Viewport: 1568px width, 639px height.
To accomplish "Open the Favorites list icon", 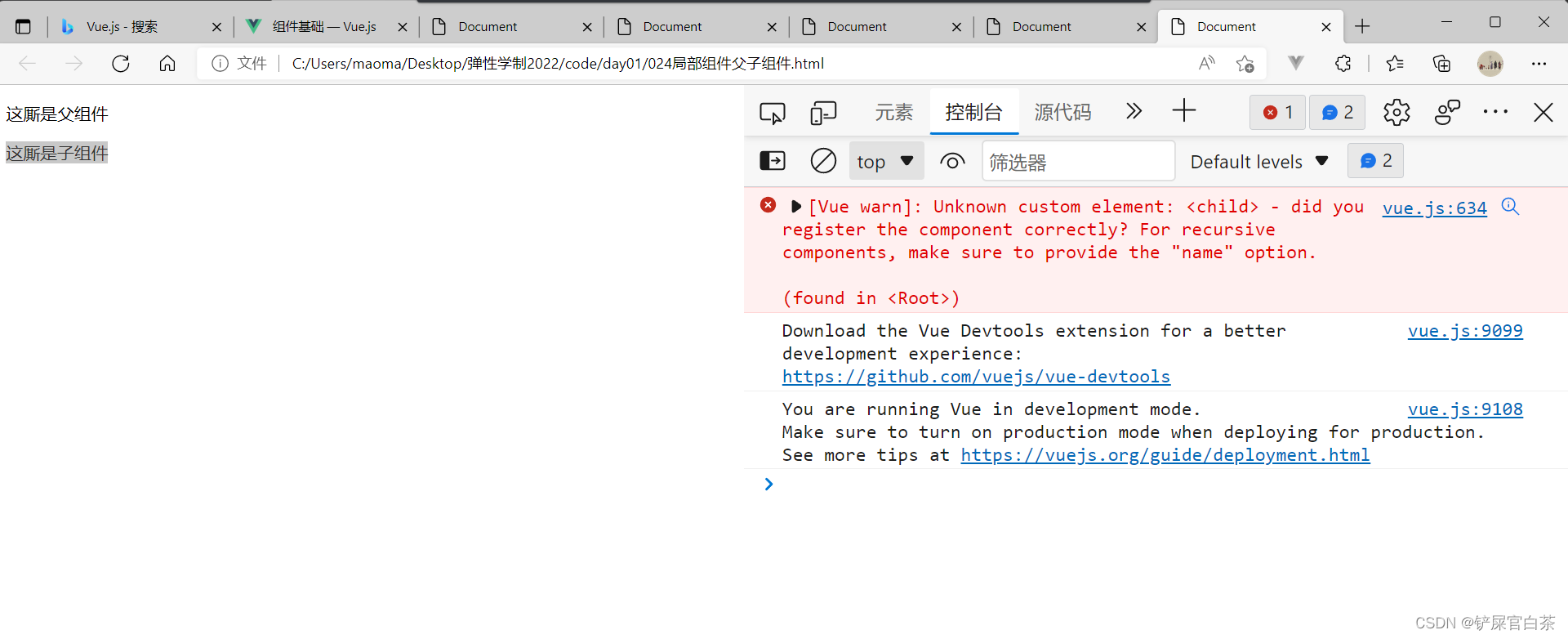I will tap(1395, 64).
